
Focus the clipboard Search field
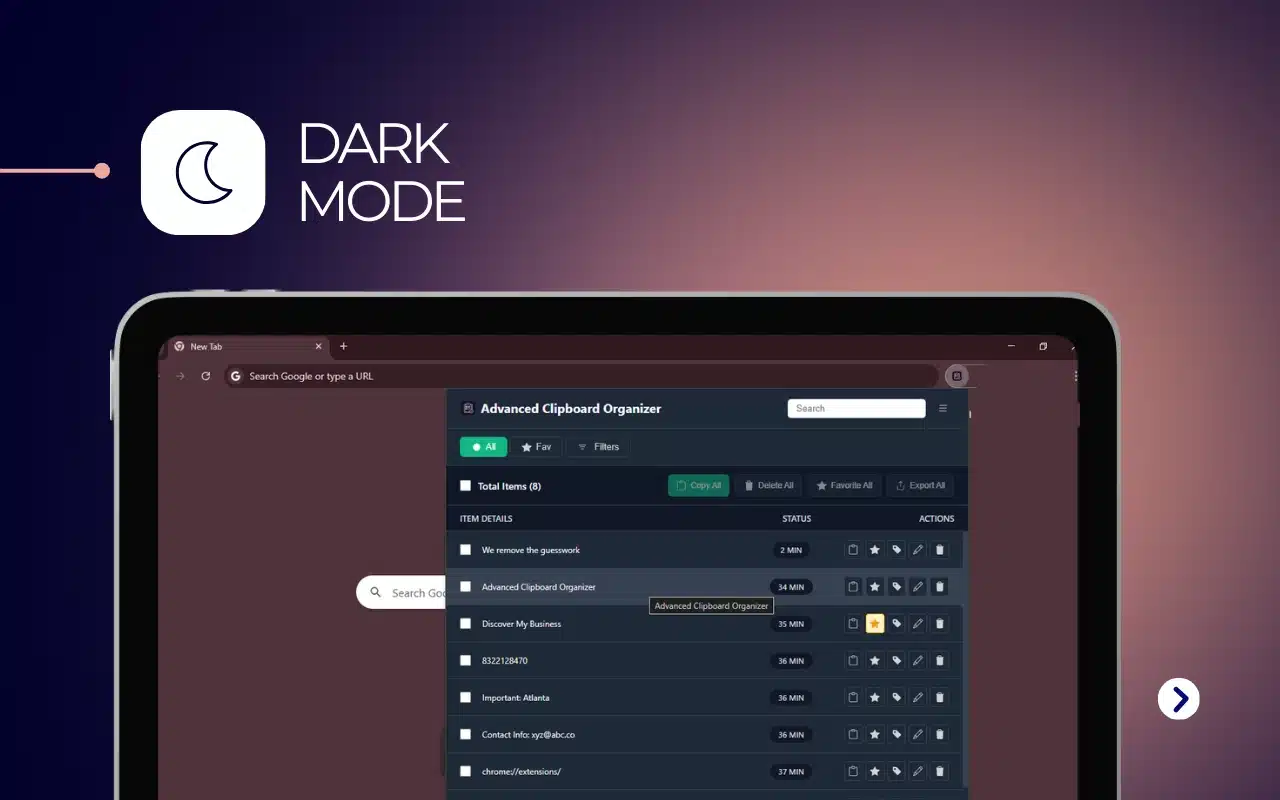(x=856, y=408)
